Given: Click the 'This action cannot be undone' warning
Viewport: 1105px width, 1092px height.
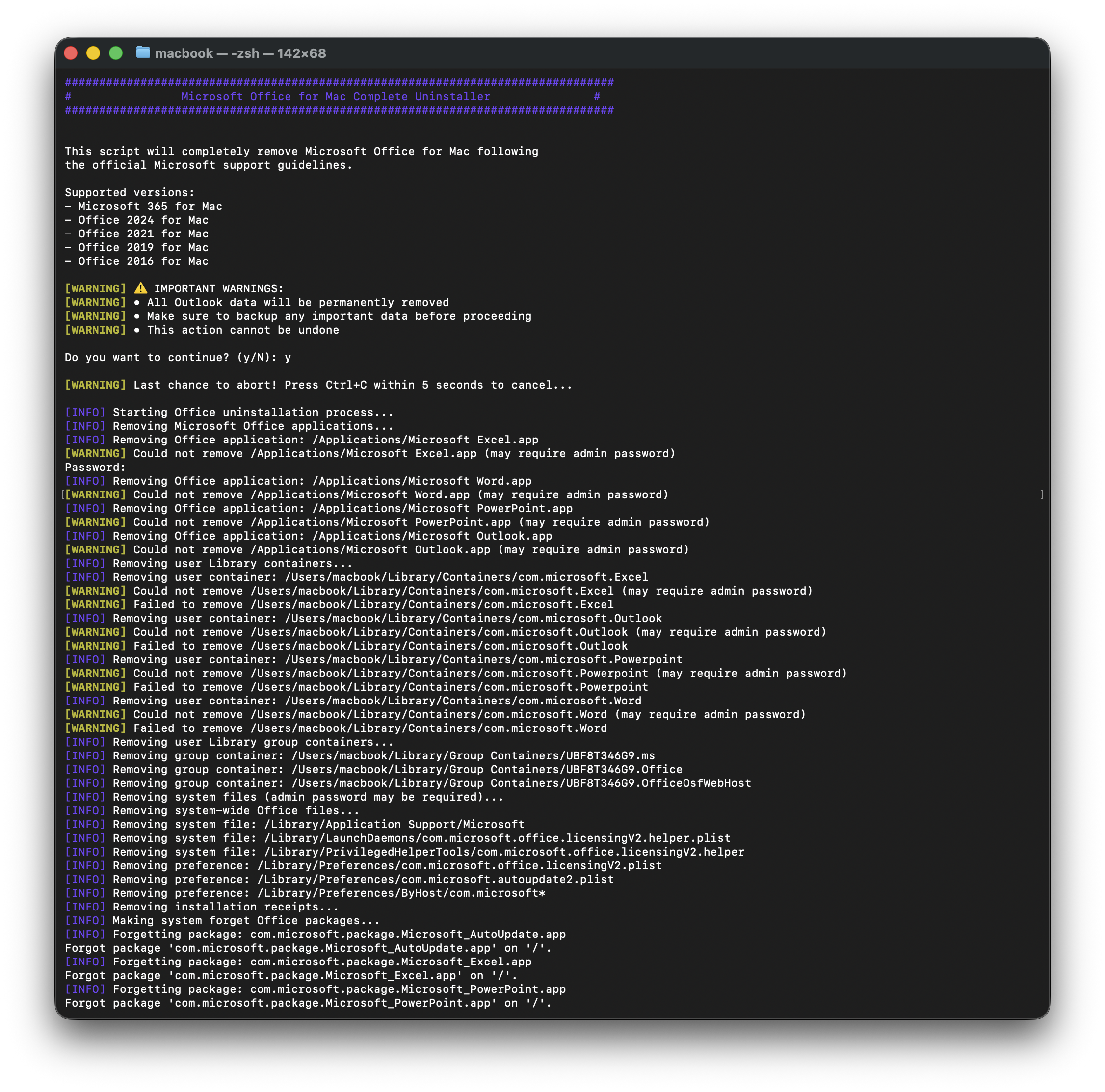Looking at the screenshot, I should coord(242,330).
